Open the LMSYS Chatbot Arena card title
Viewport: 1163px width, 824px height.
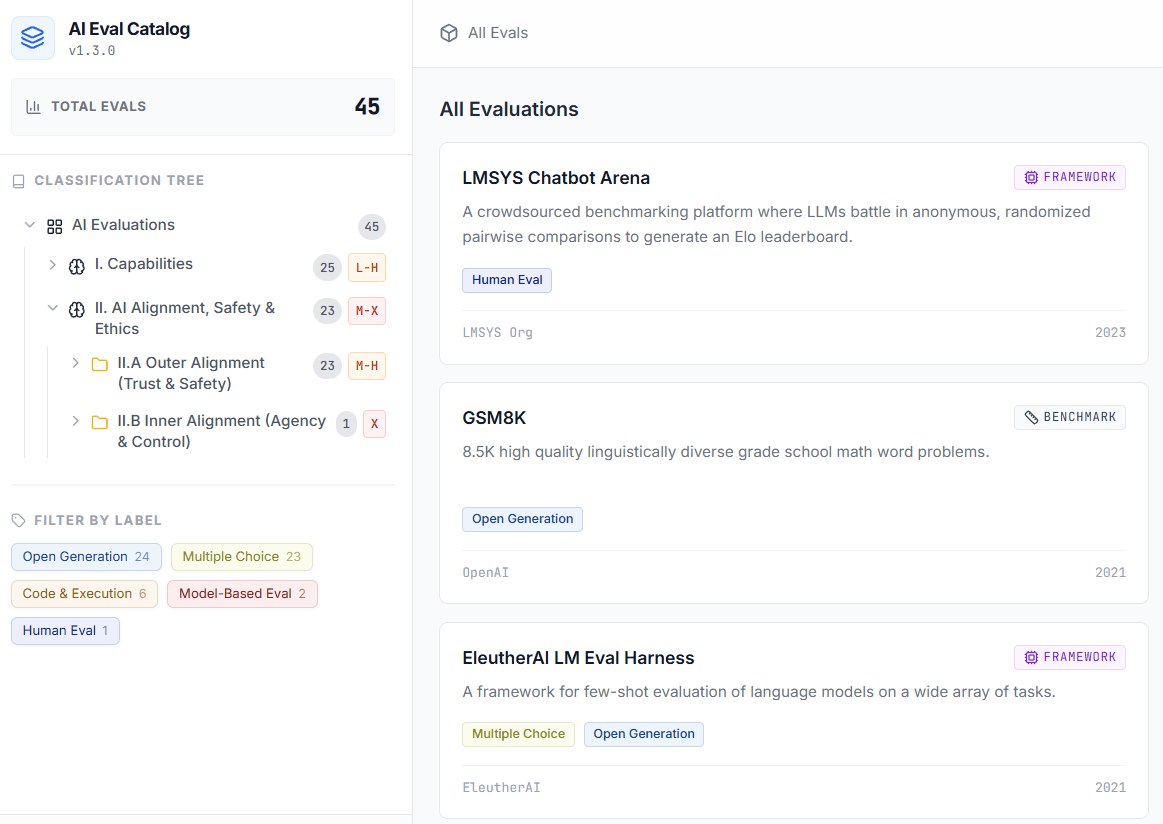[556, 178]
